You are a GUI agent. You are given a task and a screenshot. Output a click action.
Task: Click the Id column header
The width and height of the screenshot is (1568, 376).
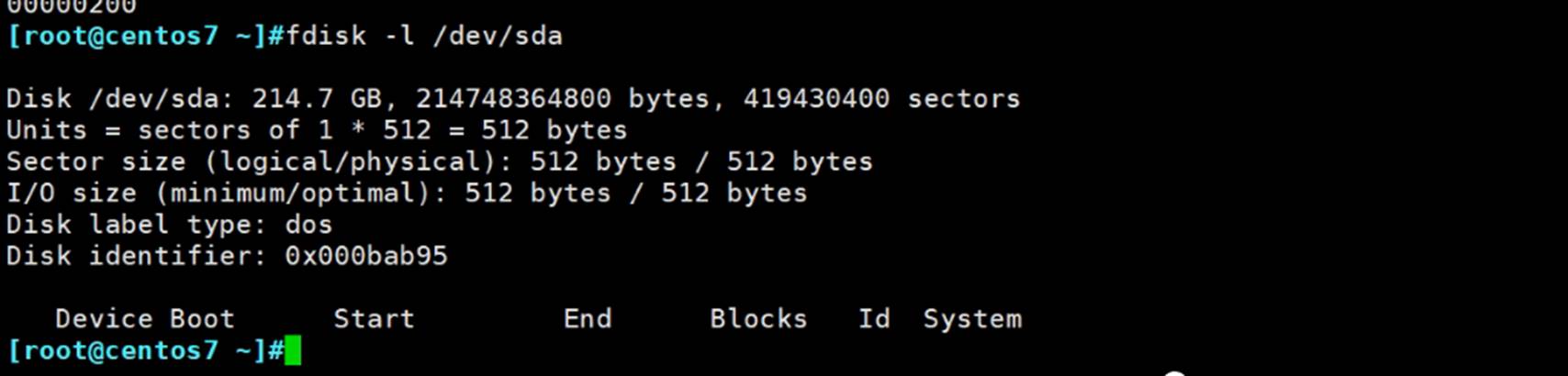point(874,318)
